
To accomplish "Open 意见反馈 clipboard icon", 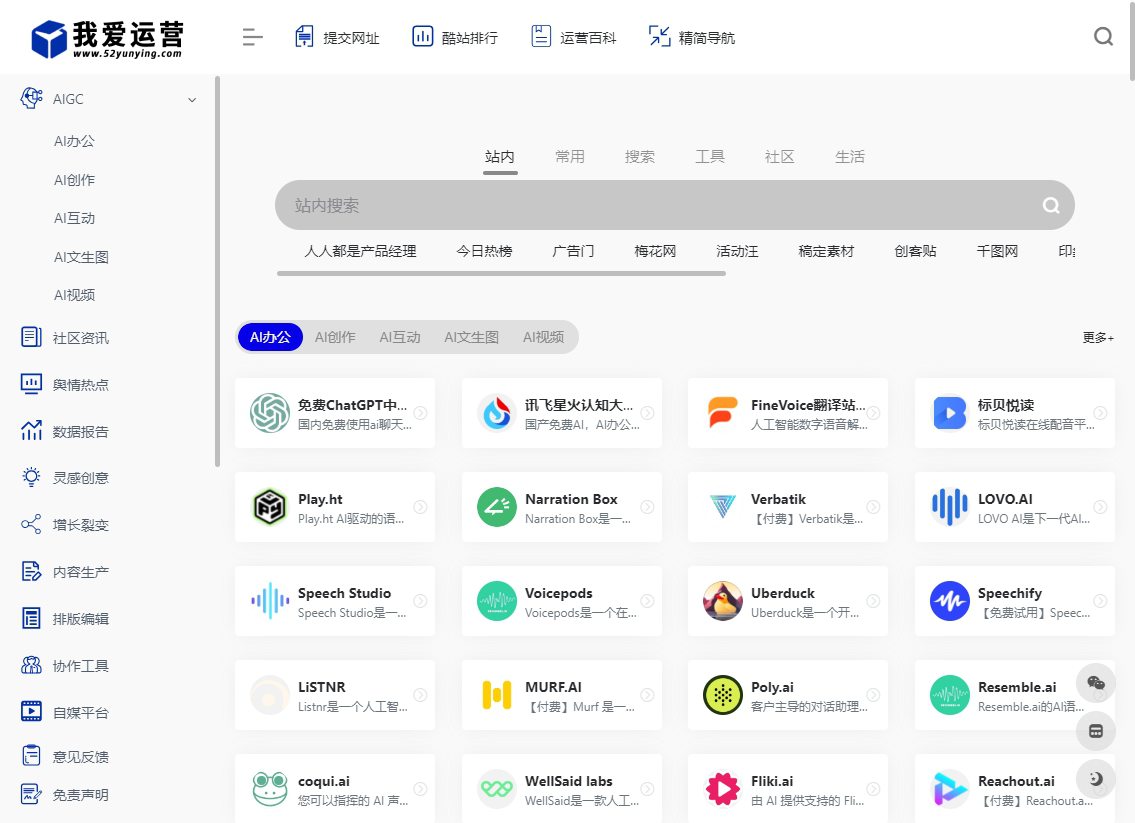I will [31, 756].
